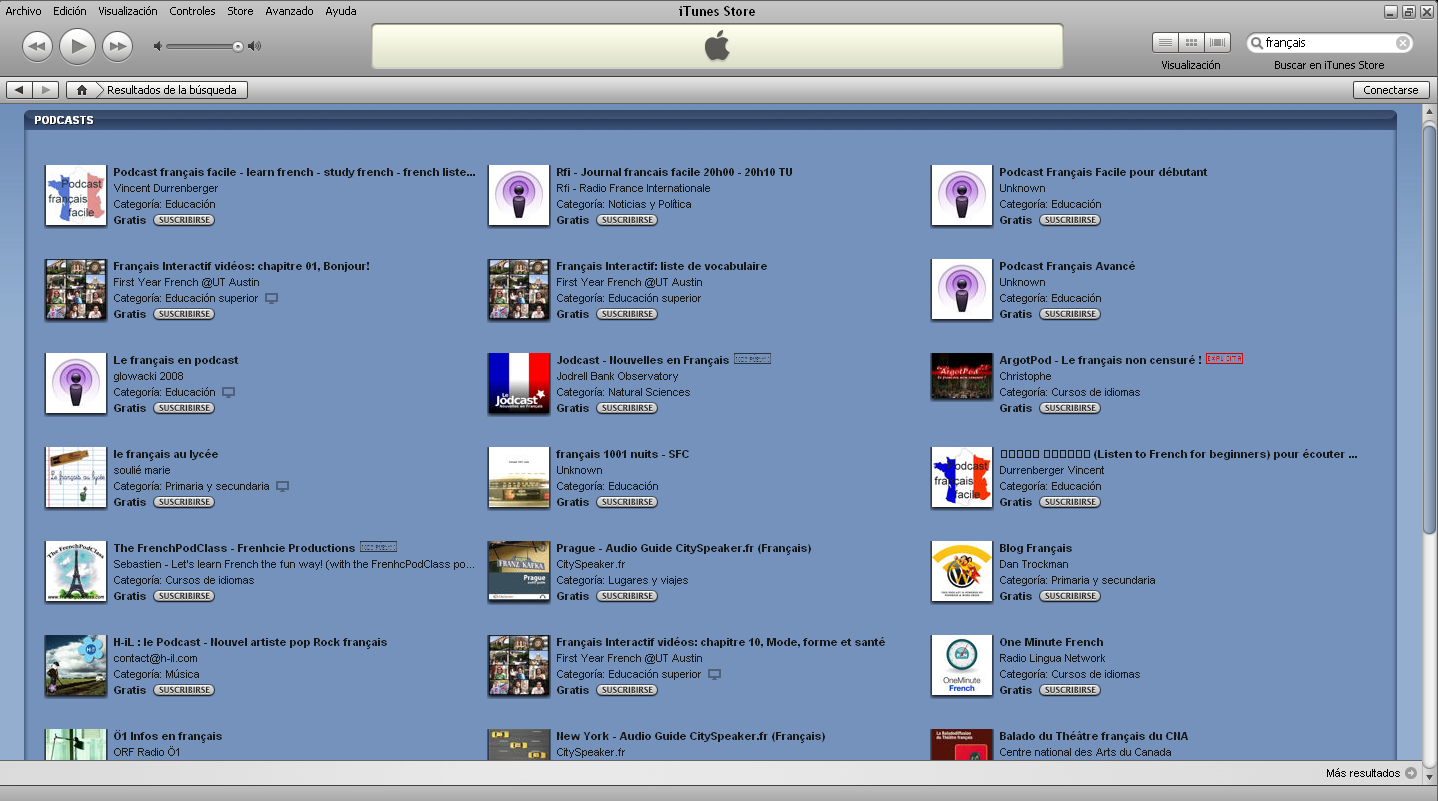Click the fast-forward playback icon

117,45
